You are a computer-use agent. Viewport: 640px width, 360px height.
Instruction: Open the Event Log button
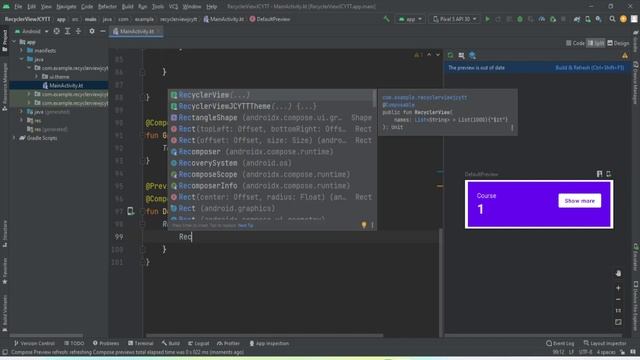[560, 343]
